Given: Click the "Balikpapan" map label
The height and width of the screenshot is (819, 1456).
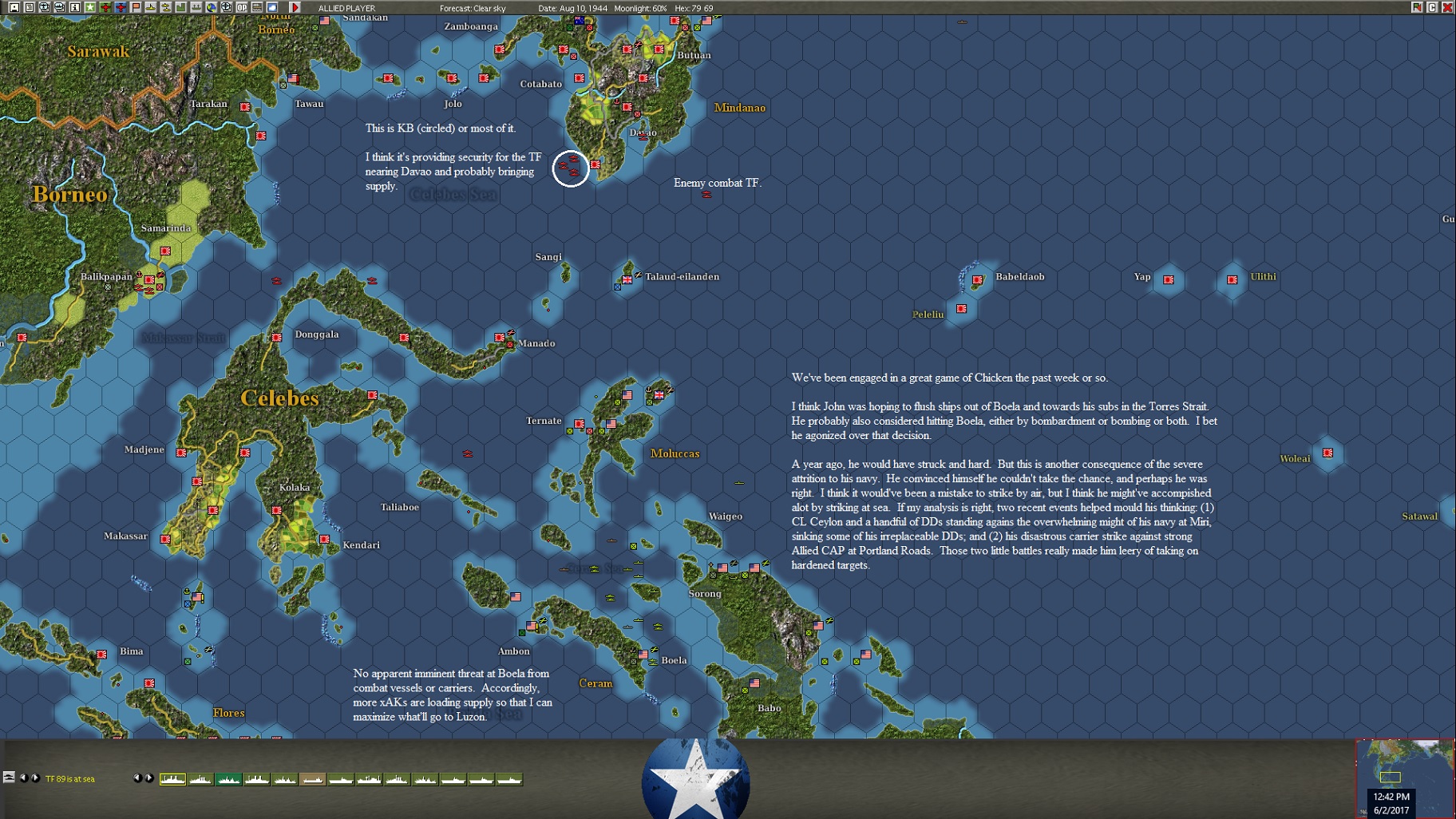Looking at the screenshot, I should 106,277.
